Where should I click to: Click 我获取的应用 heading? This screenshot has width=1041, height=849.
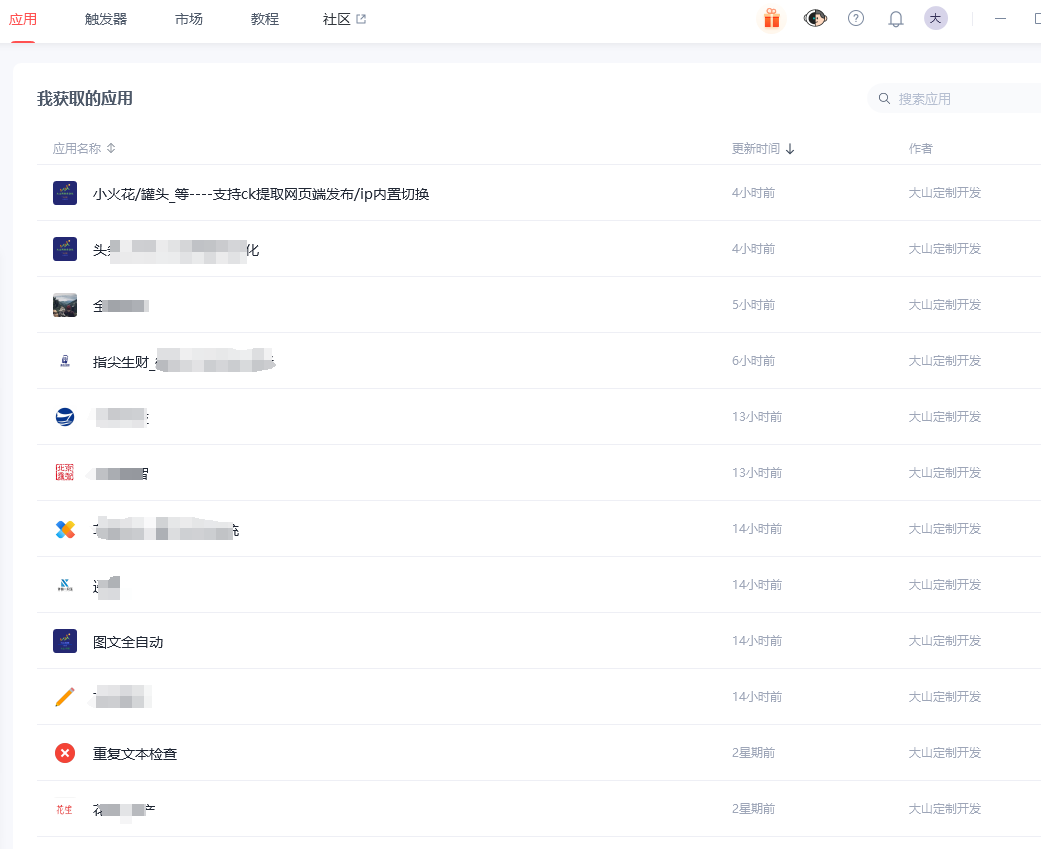[84, 98]
